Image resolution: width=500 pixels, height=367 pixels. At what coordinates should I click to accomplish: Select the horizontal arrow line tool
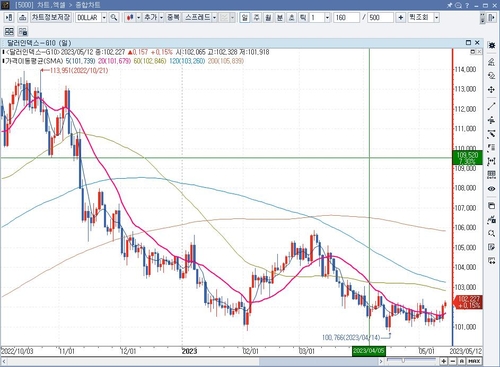[491, 120]
